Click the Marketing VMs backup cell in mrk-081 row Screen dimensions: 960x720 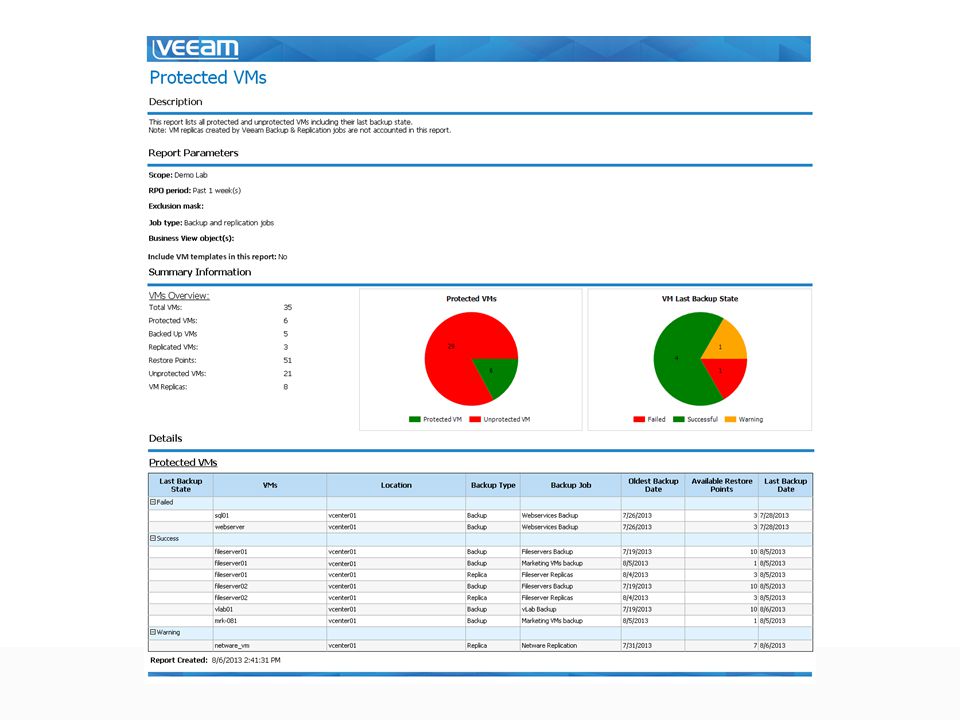(x=571, y=621)
